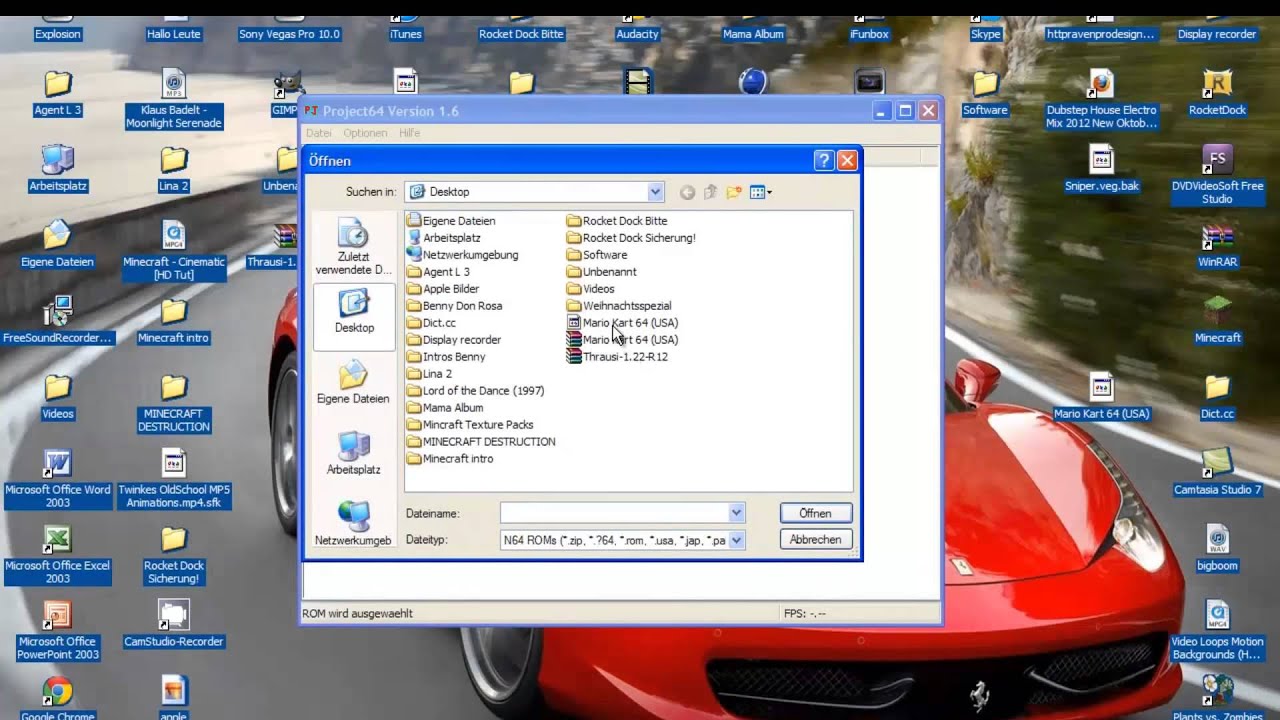Select Software folder in the Öffnen file list
Screen dimensions: 1280x720
point(597,255)
